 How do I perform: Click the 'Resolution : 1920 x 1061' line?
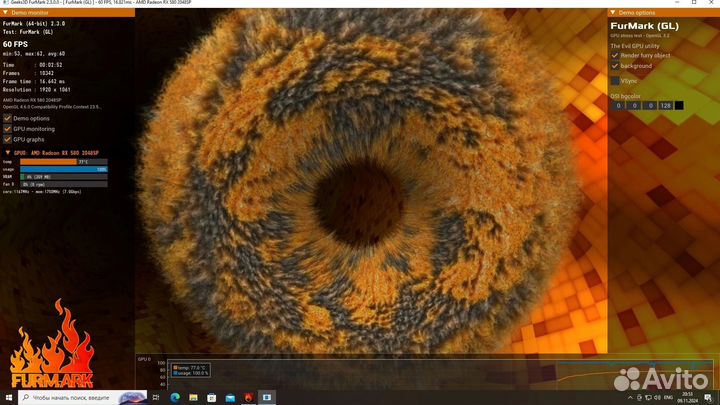[36, 90]
